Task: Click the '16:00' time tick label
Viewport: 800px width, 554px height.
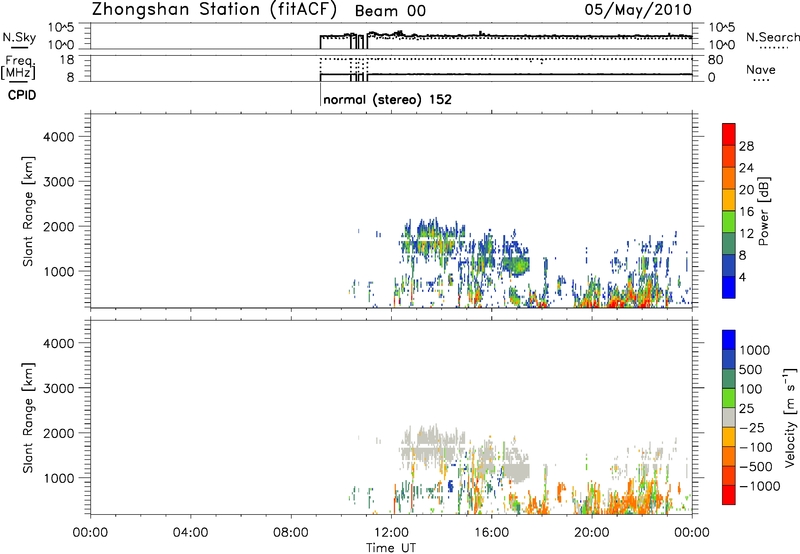Action: point(491,533)
